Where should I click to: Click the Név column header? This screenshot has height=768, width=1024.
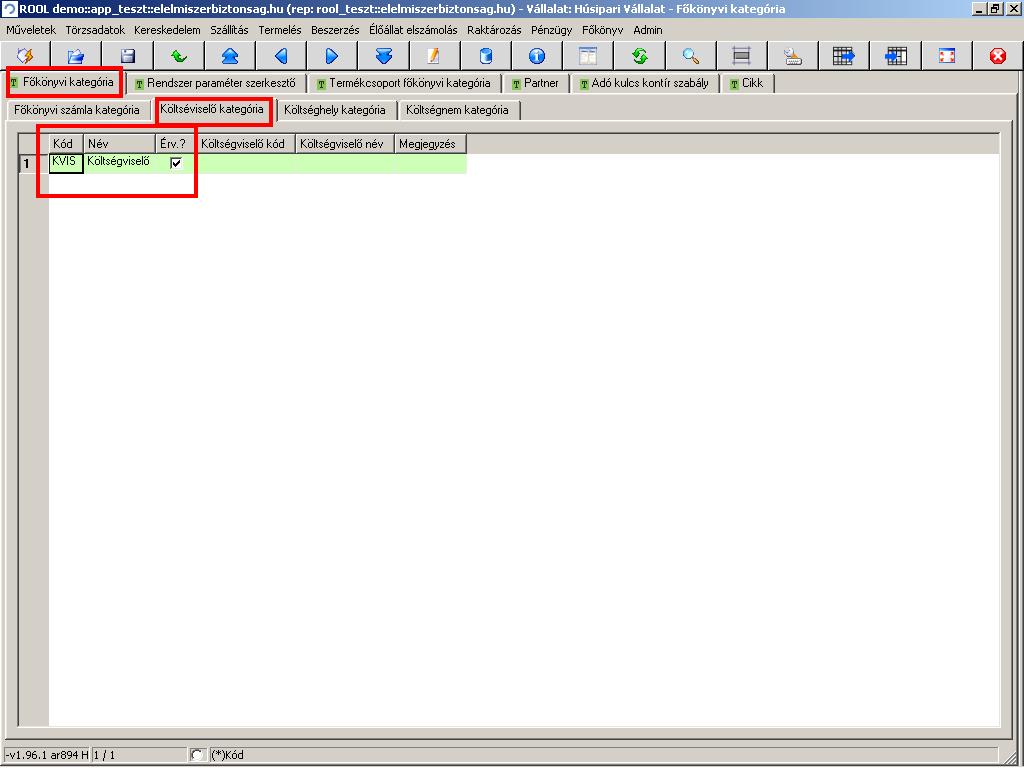click(x=119, y=144)
